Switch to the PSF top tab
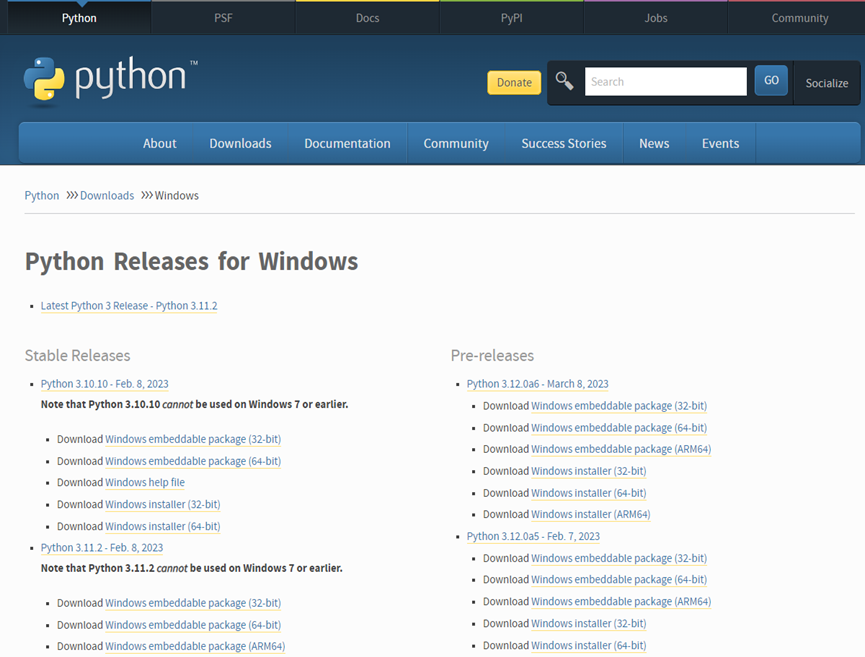The image size is (865, 657). click(223, 18)
